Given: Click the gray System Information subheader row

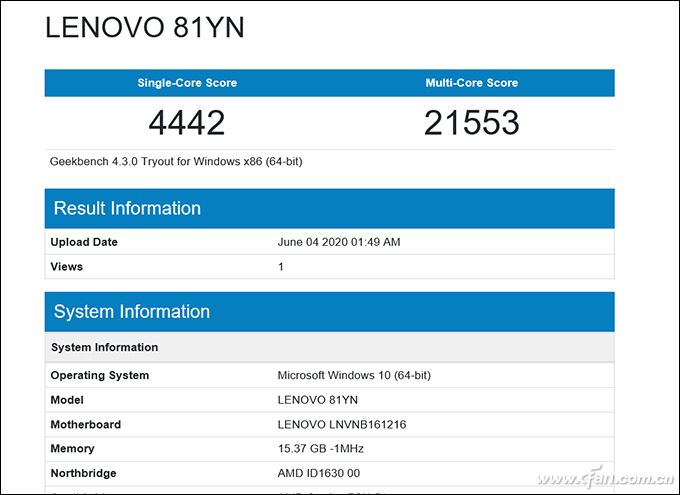Looking at the screenshot, I should click(x=104, y=347).
